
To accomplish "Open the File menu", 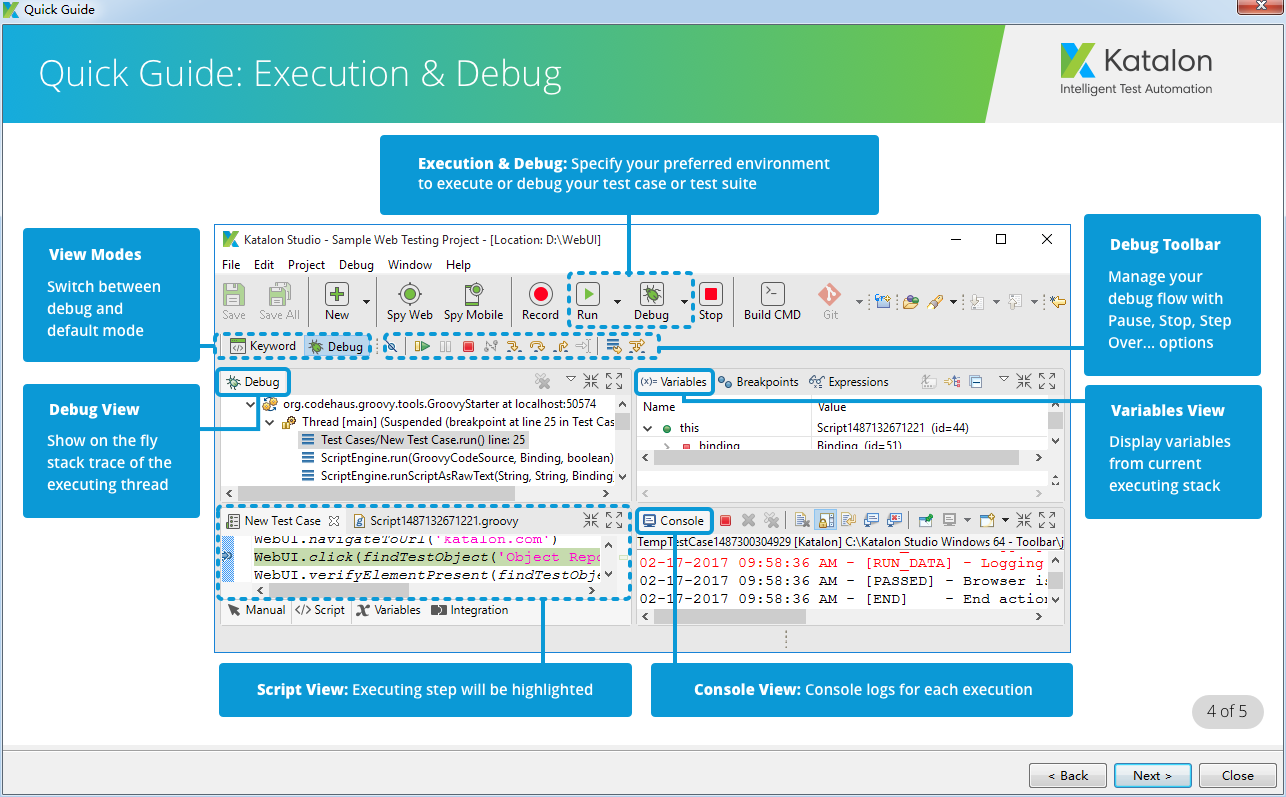I will [x=231, y=265].
